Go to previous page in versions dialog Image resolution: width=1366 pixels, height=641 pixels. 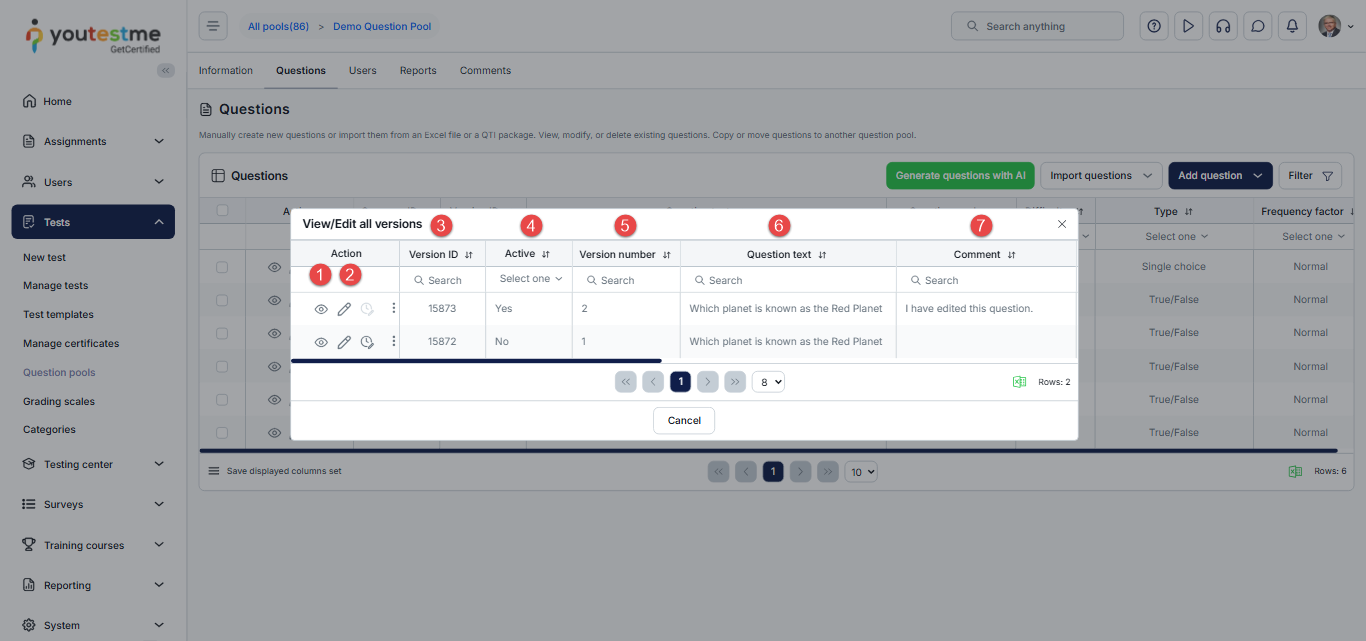tap(653, 381)
